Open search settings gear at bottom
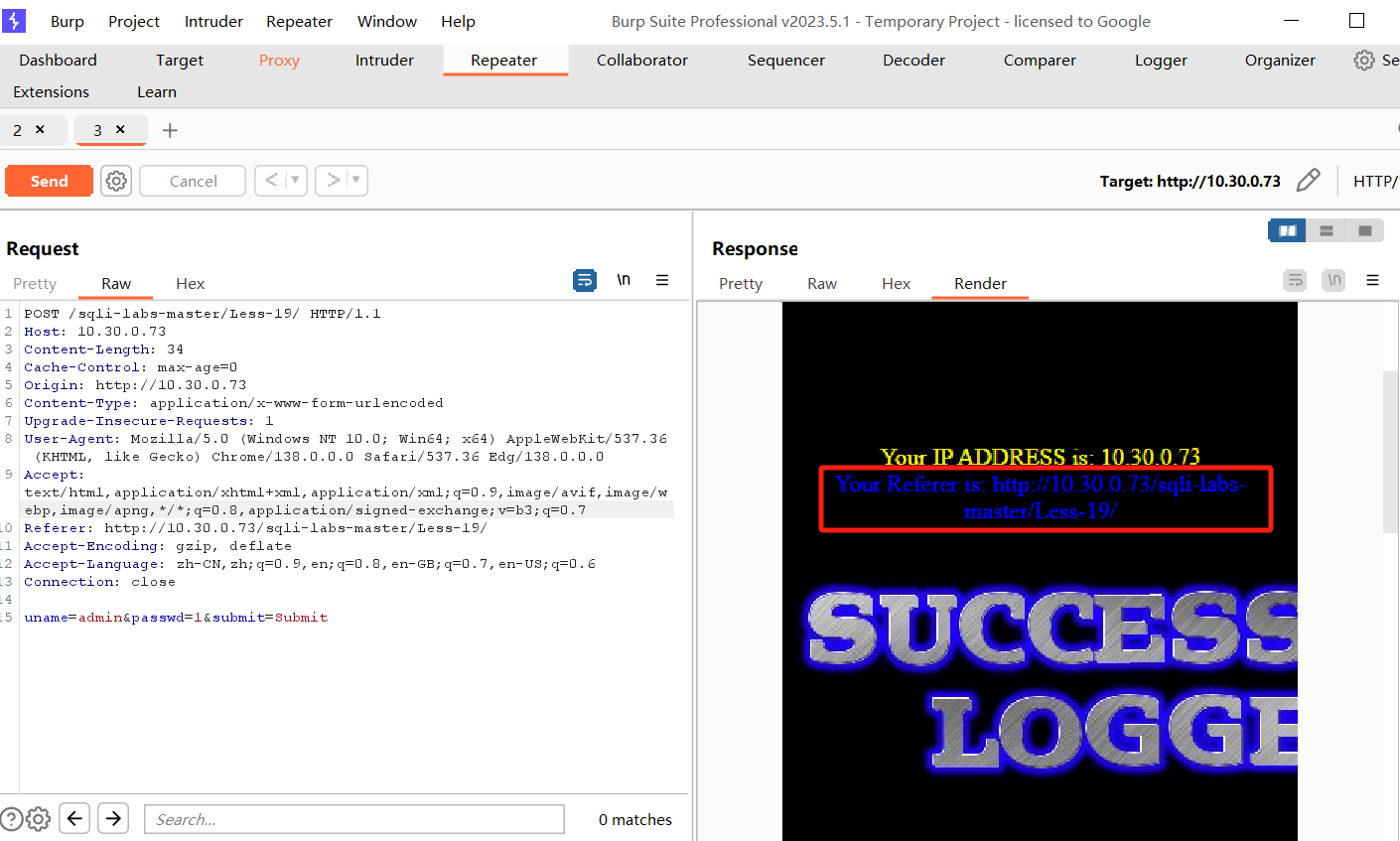The width and height of the screenshot is (1400, 841). tap(38, 819)
